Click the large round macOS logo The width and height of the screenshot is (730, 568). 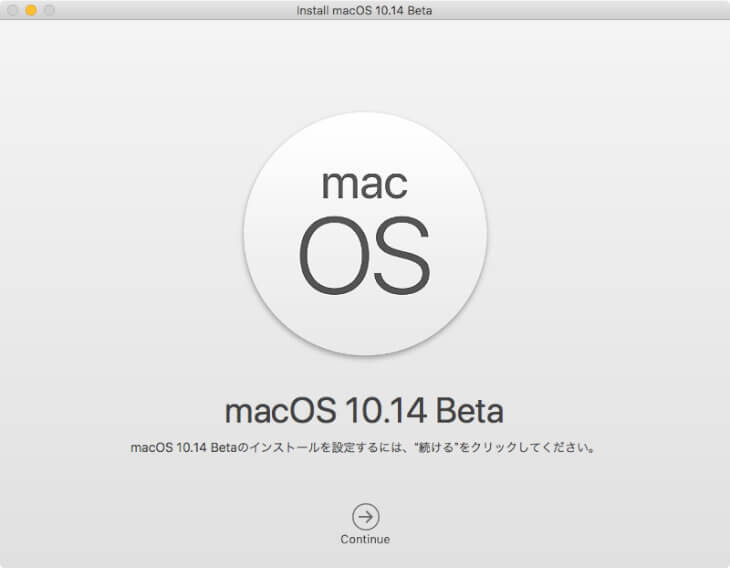coord(365,233)
